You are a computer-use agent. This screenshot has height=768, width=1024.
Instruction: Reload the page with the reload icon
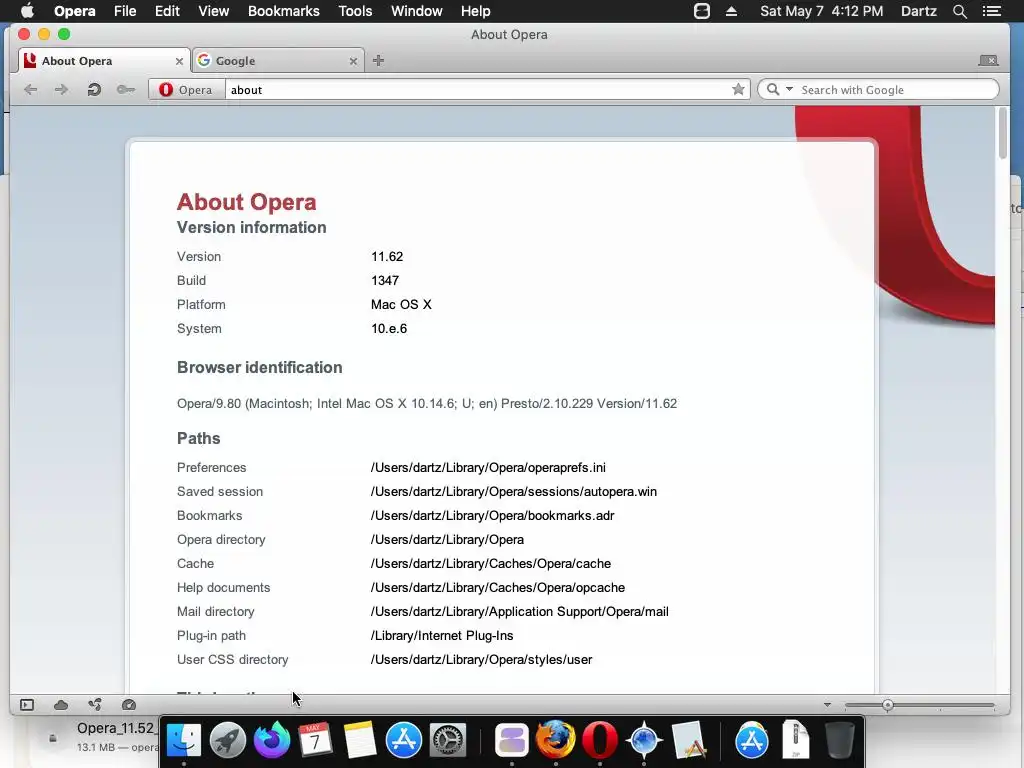pos(94,89)
